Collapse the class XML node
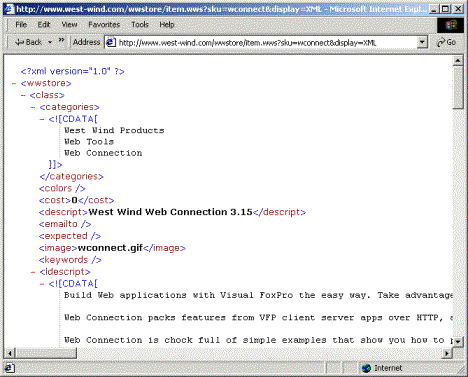 [x=23, y=95]
